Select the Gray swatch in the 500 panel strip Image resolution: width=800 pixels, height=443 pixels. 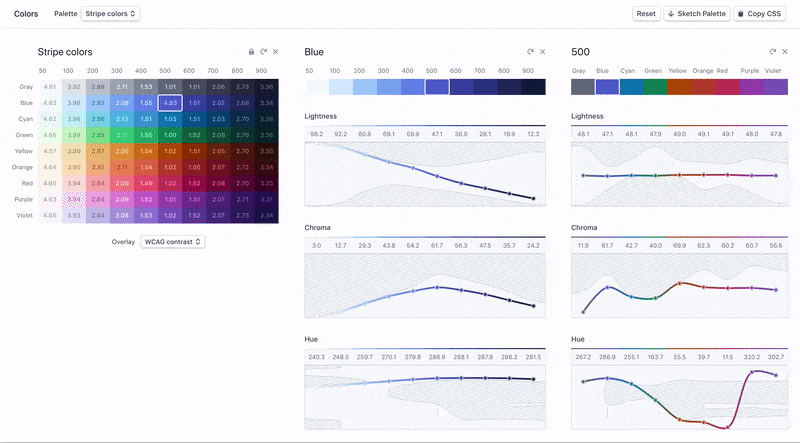[x=583, y=87]
